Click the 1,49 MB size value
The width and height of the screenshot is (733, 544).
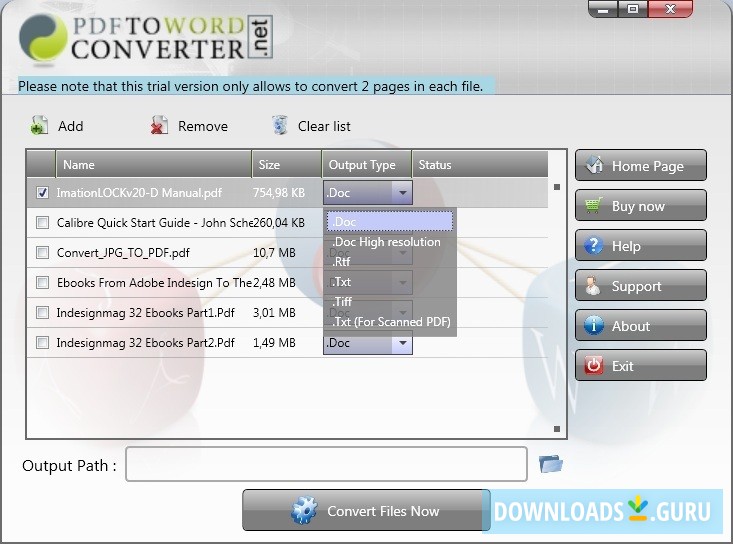274,343
